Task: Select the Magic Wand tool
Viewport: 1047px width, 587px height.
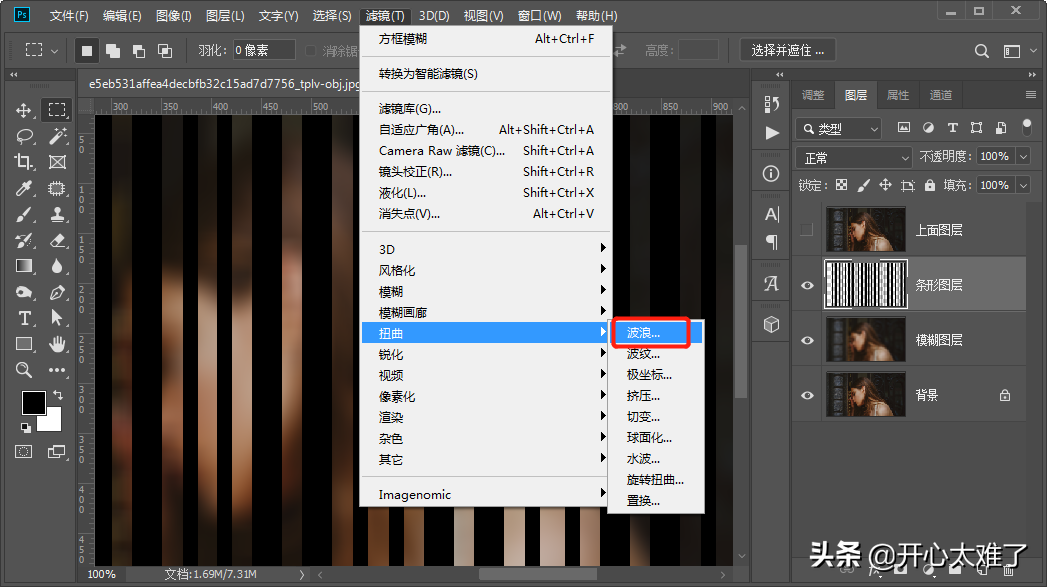Action: click(57, 136)
